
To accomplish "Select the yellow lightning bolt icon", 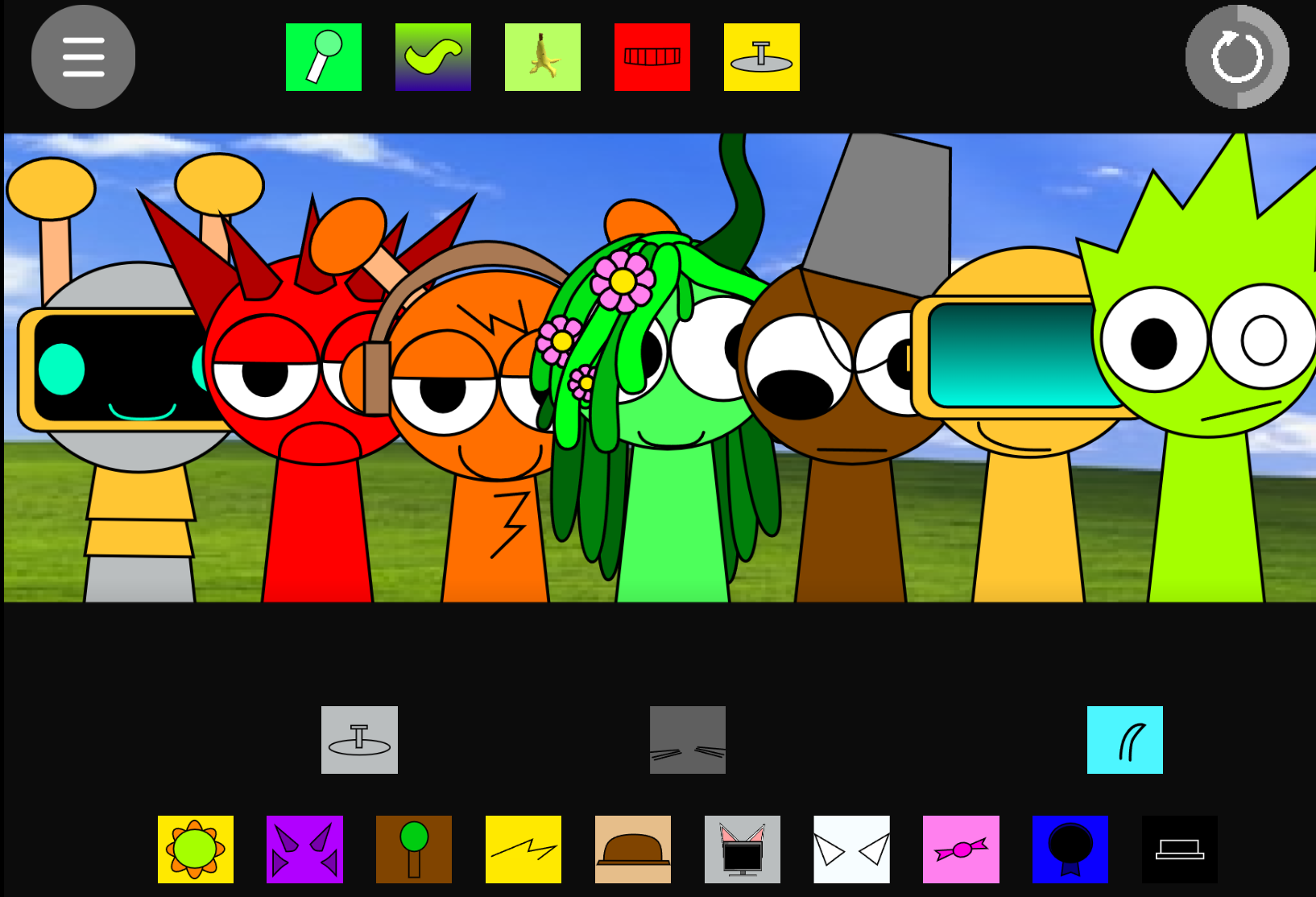I will (524, 849).
